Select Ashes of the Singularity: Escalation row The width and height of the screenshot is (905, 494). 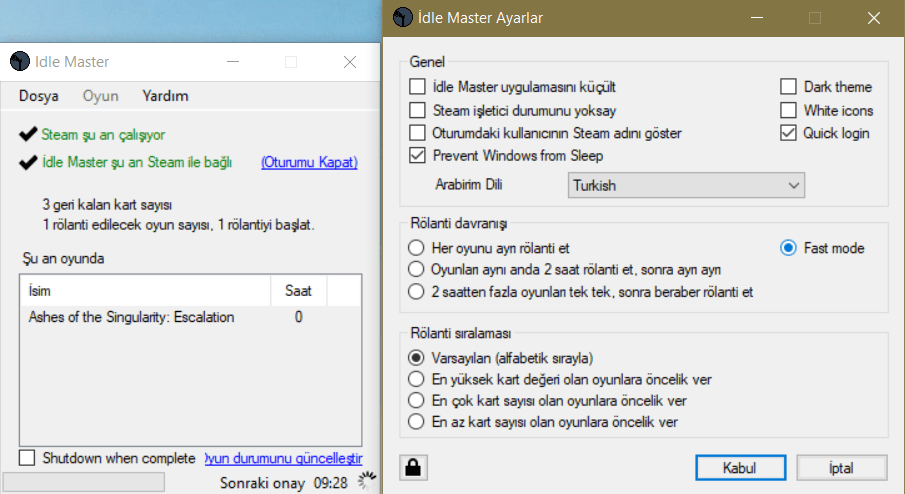tap(190, 317)
